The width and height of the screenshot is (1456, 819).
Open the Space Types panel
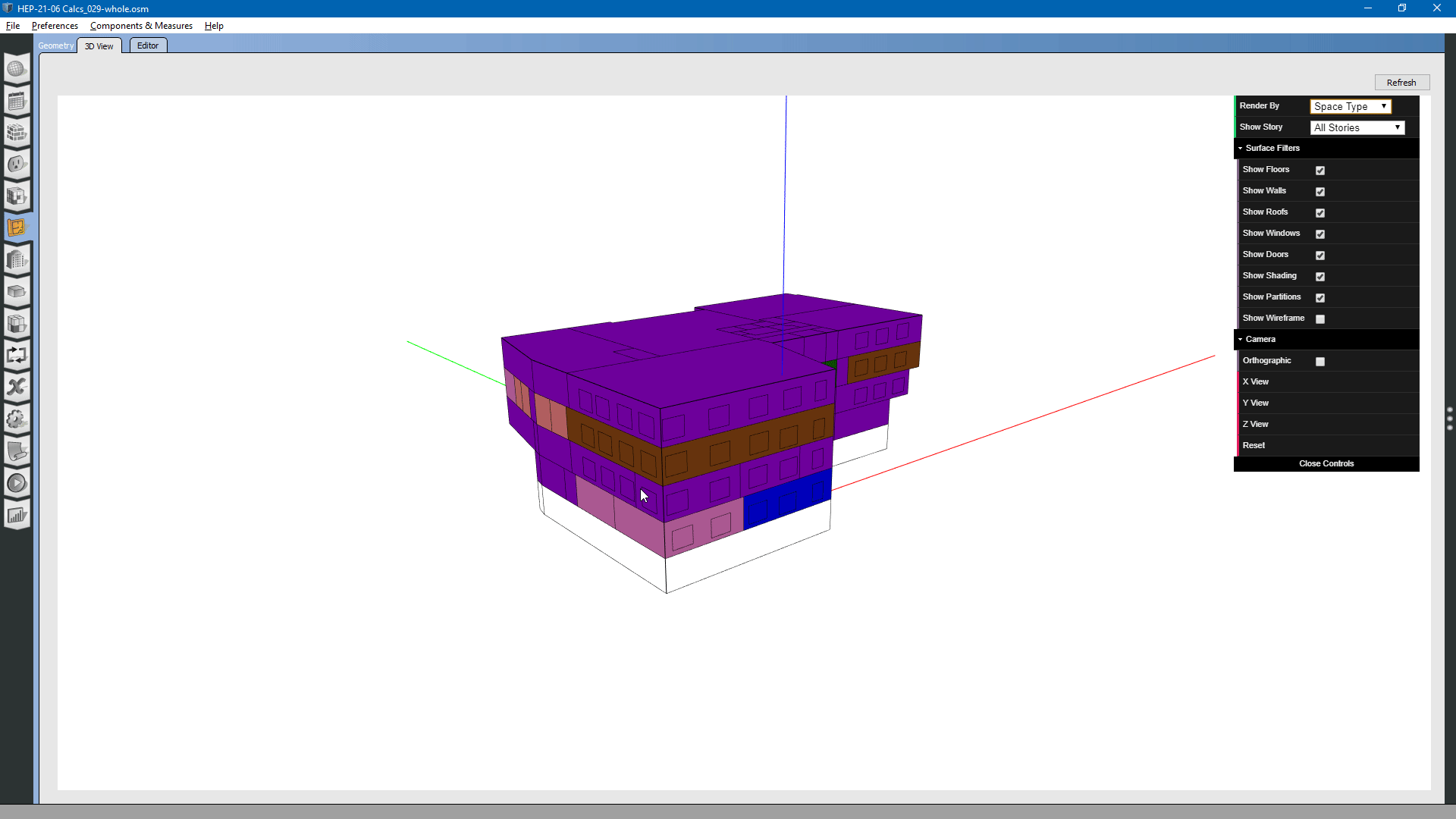[17, 196]
